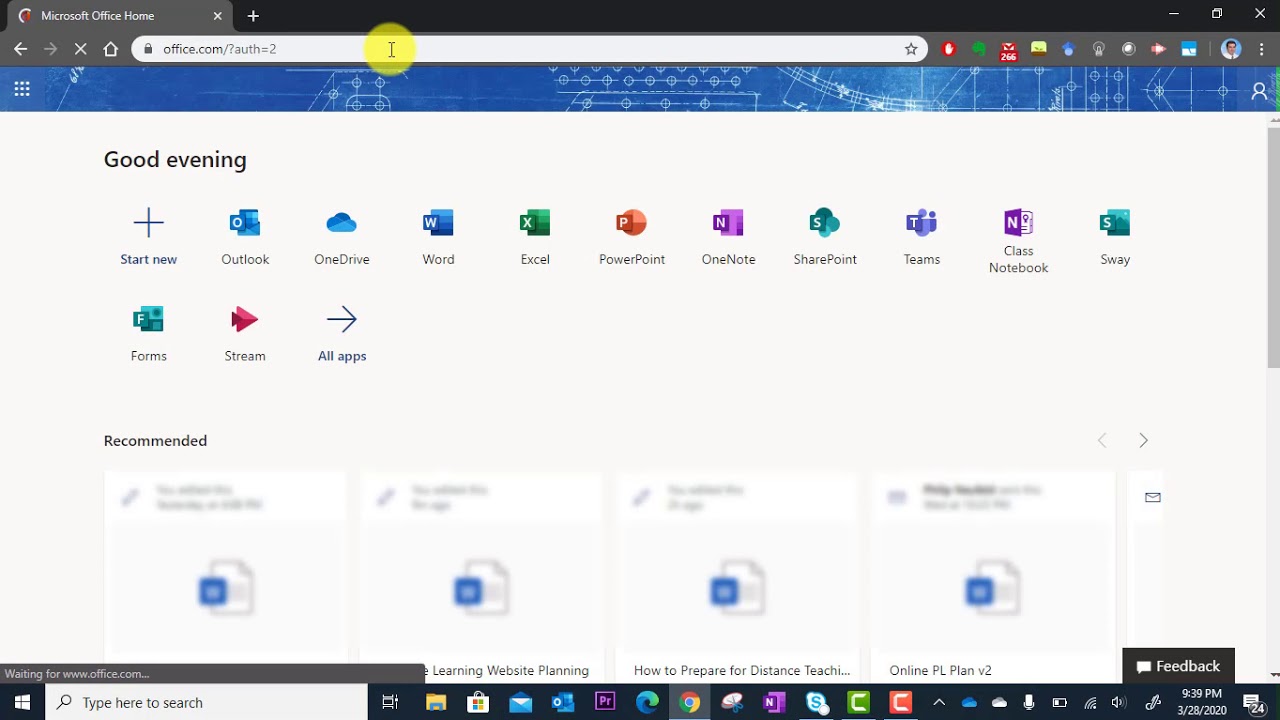Open Microsoft Store from taskbar

(x=478, y=702)
